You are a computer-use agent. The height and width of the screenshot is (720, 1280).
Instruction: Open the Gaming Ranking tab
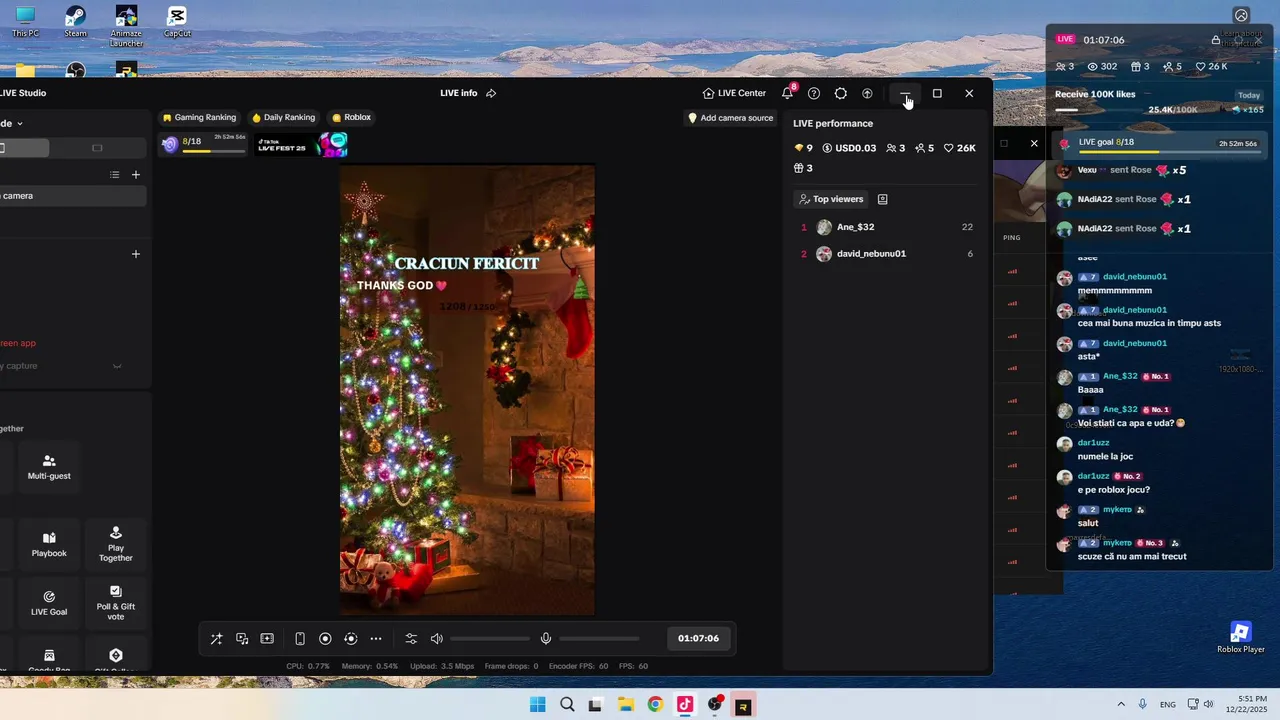pyautogui.click(x=199, y=117)
